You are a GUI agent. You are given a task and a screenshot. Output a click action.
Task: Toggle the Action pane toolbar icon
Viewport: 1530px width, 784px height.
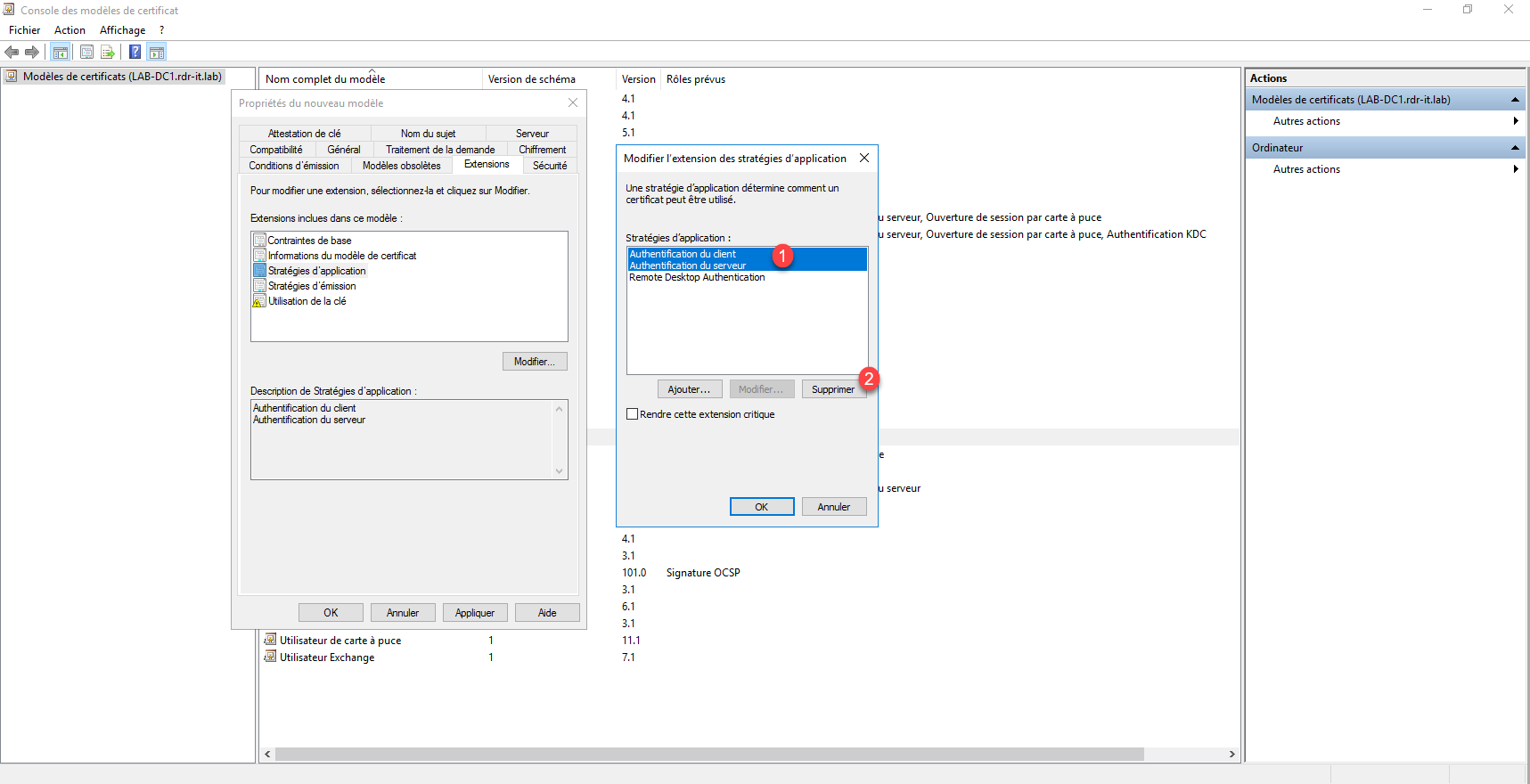click(157, 53)
